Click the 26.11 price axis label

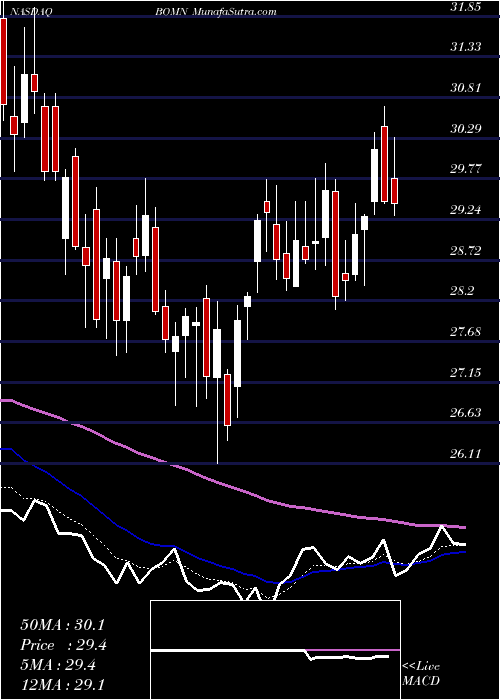466,454
